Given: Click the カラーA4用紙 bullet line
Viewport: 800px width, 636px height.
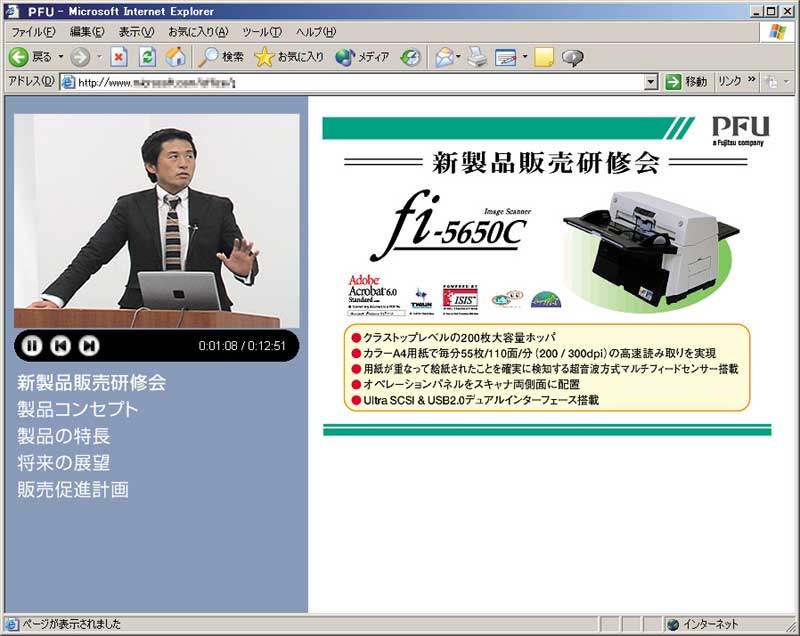Looking at the screenshot, I should click(x=534, y=353).
